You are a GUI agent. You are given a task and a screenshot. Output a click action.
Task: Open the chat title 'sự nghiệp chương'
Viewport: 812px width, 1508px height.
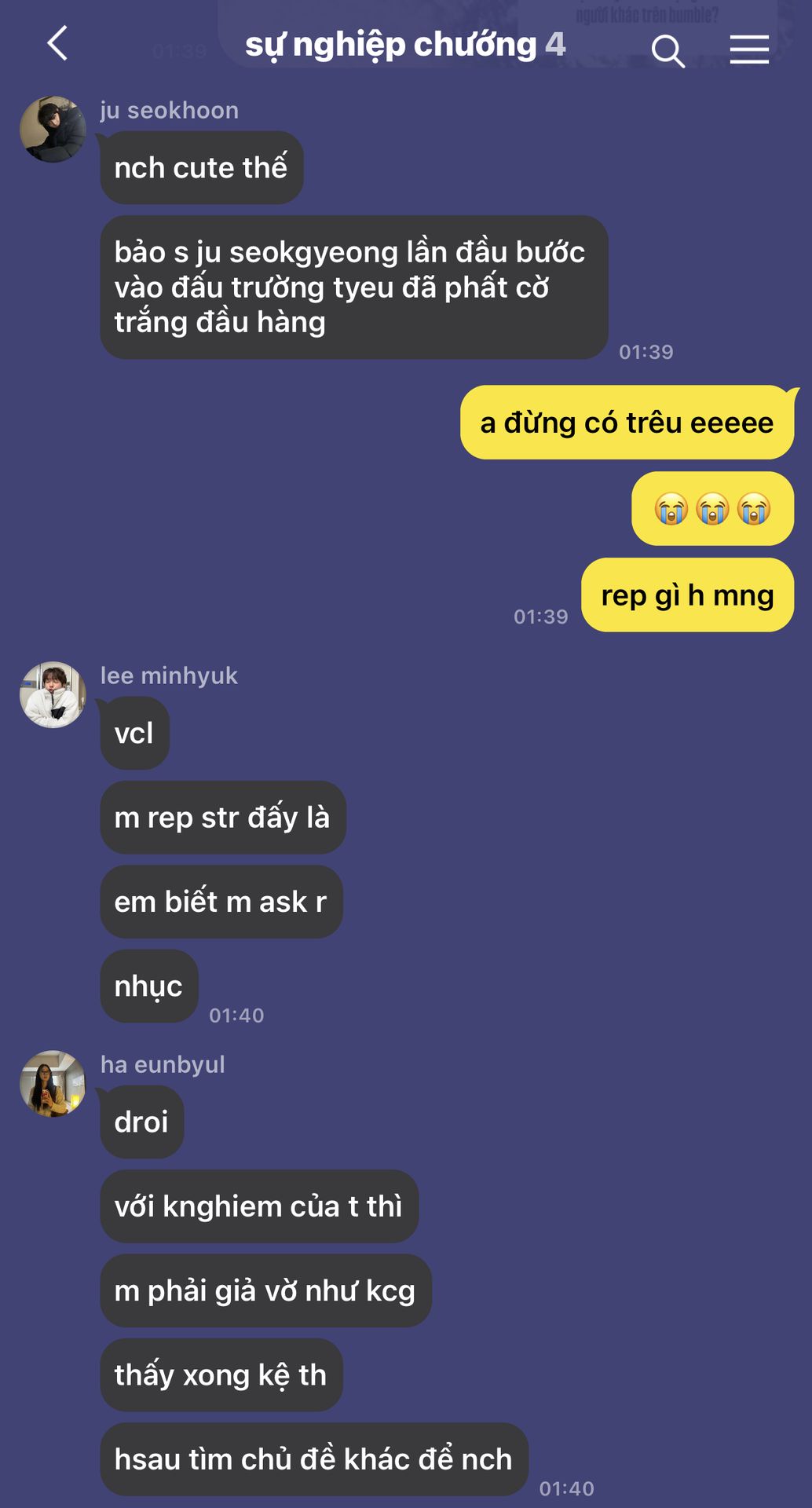(390, 45)
